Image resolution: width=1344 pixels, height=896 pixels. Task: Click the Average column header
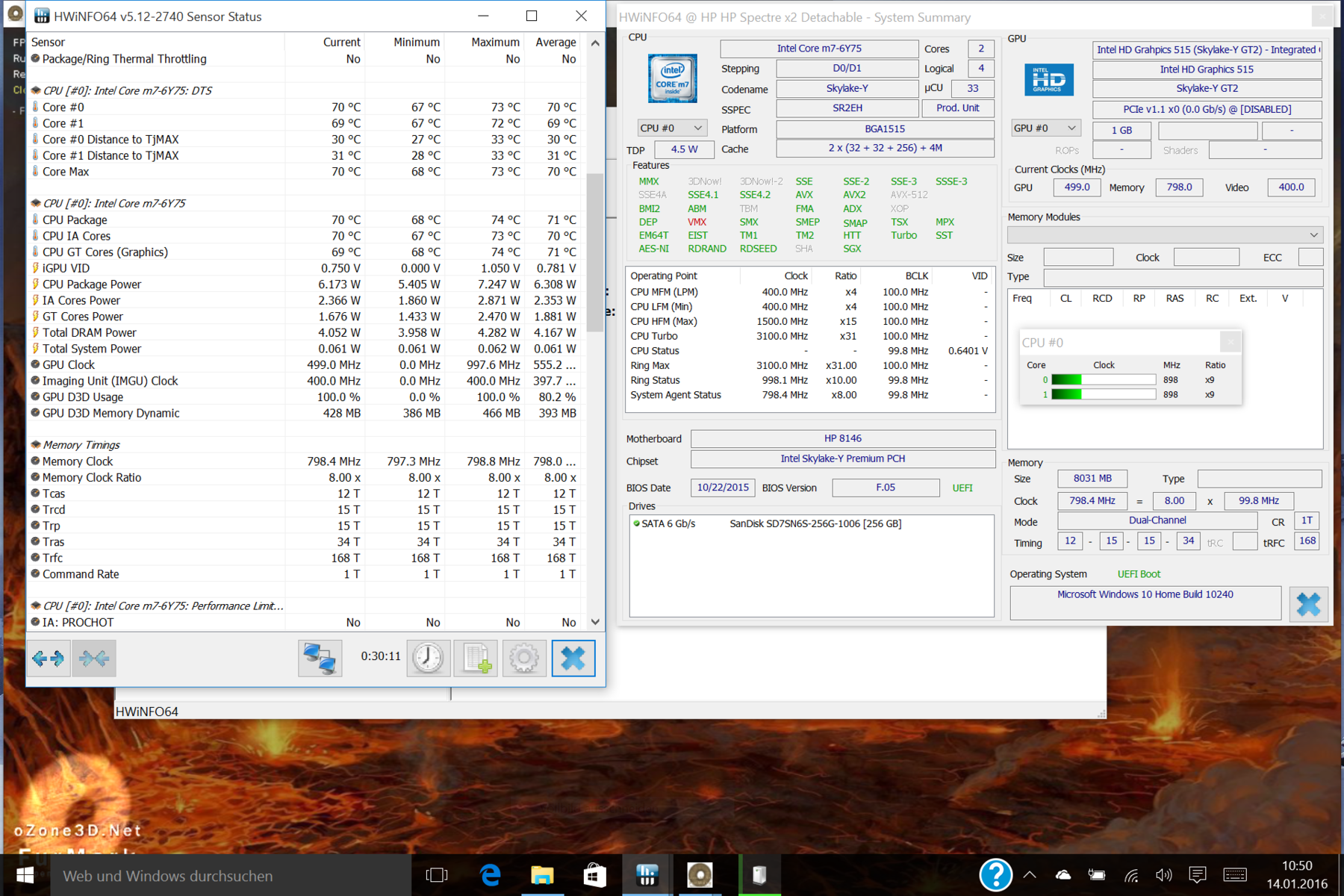556,42
